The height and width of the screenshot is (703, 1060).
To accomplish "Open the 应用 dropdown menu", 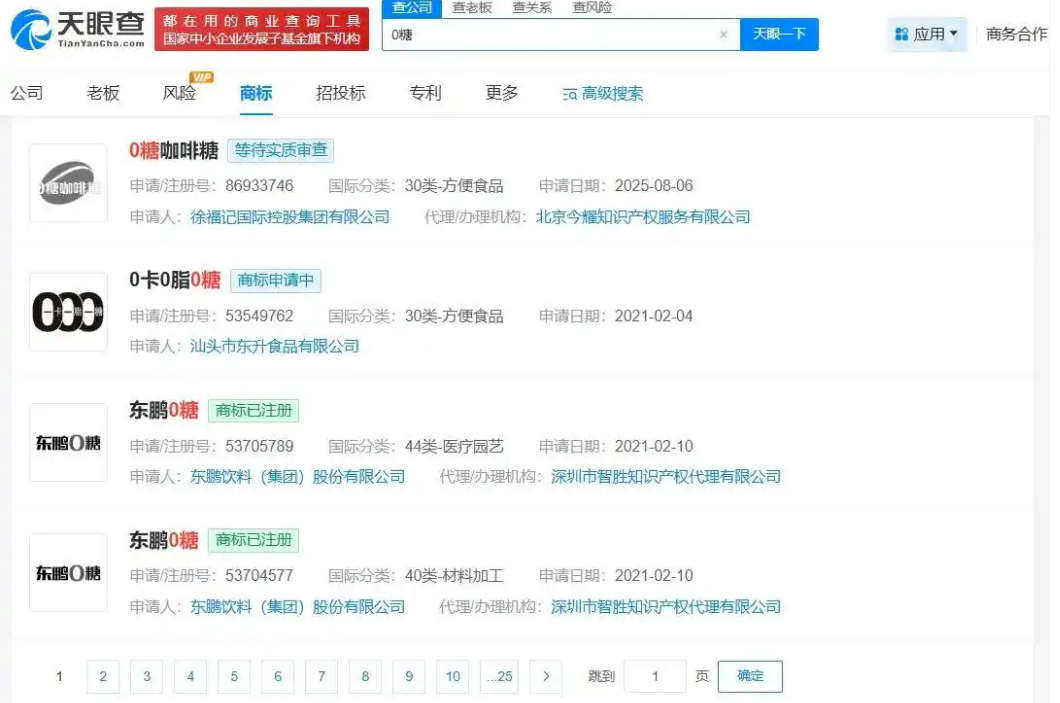I will tap(927, 34).
